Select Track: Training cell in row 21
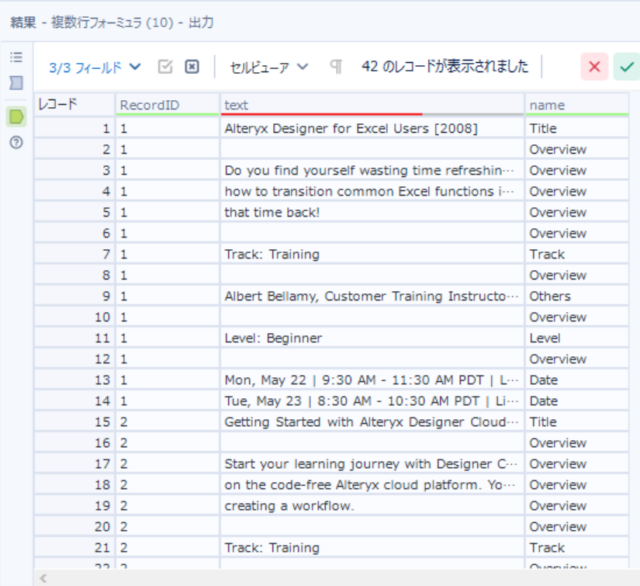This screenshot has height=586, width=640. pyautogui.click(x=372, y=548)
